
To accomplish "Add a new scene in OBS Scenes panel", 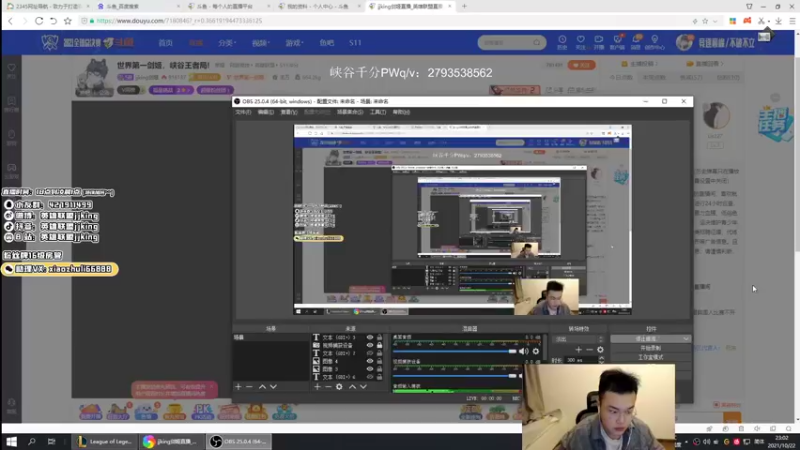I will point(238,387).
